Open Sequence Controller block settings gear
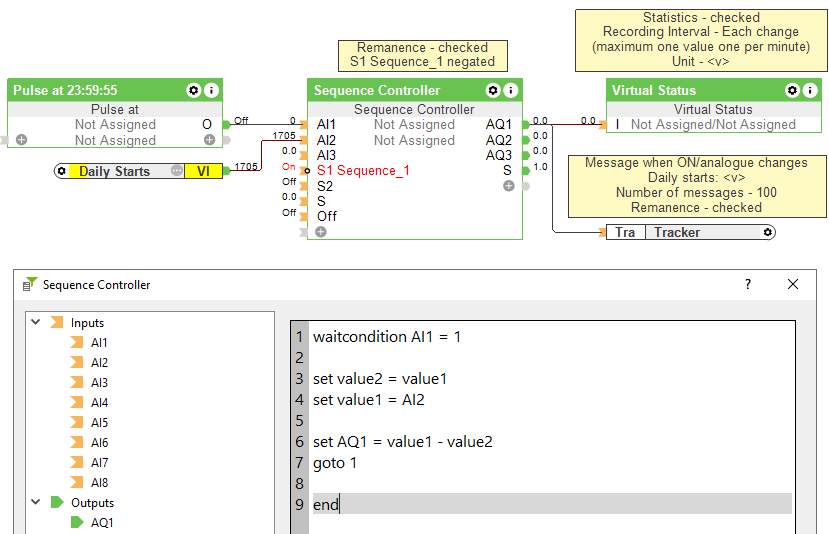This screenshot has width=829, height=534. pos(493,90)
